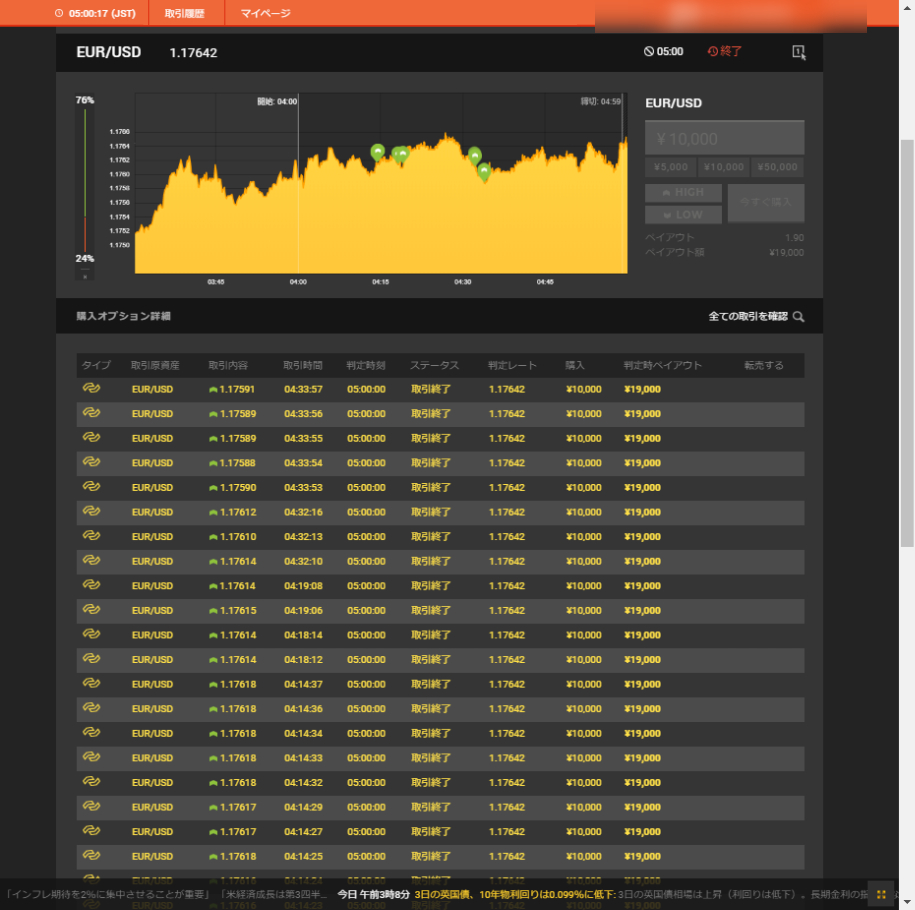The width and height of the screenshot is (915, 910).
Task: Click type icon of the 04:19:08 trade row
Action: (91, 584)
